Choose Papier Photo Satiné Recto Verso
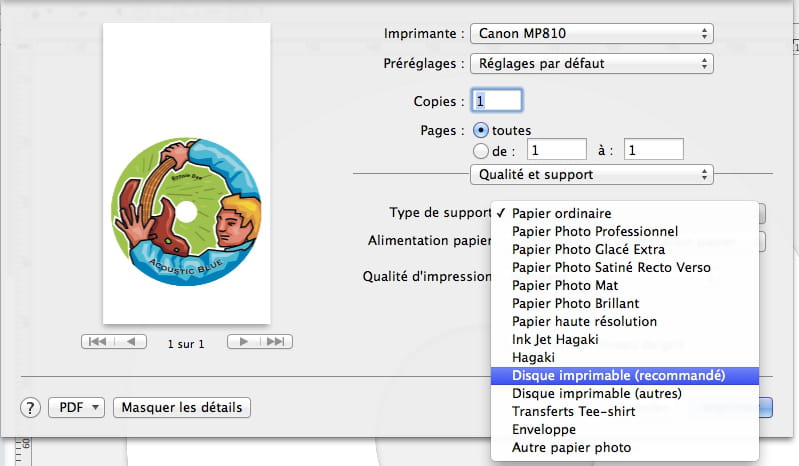Screen dimensions: 799x466 [x=625, y=267]
